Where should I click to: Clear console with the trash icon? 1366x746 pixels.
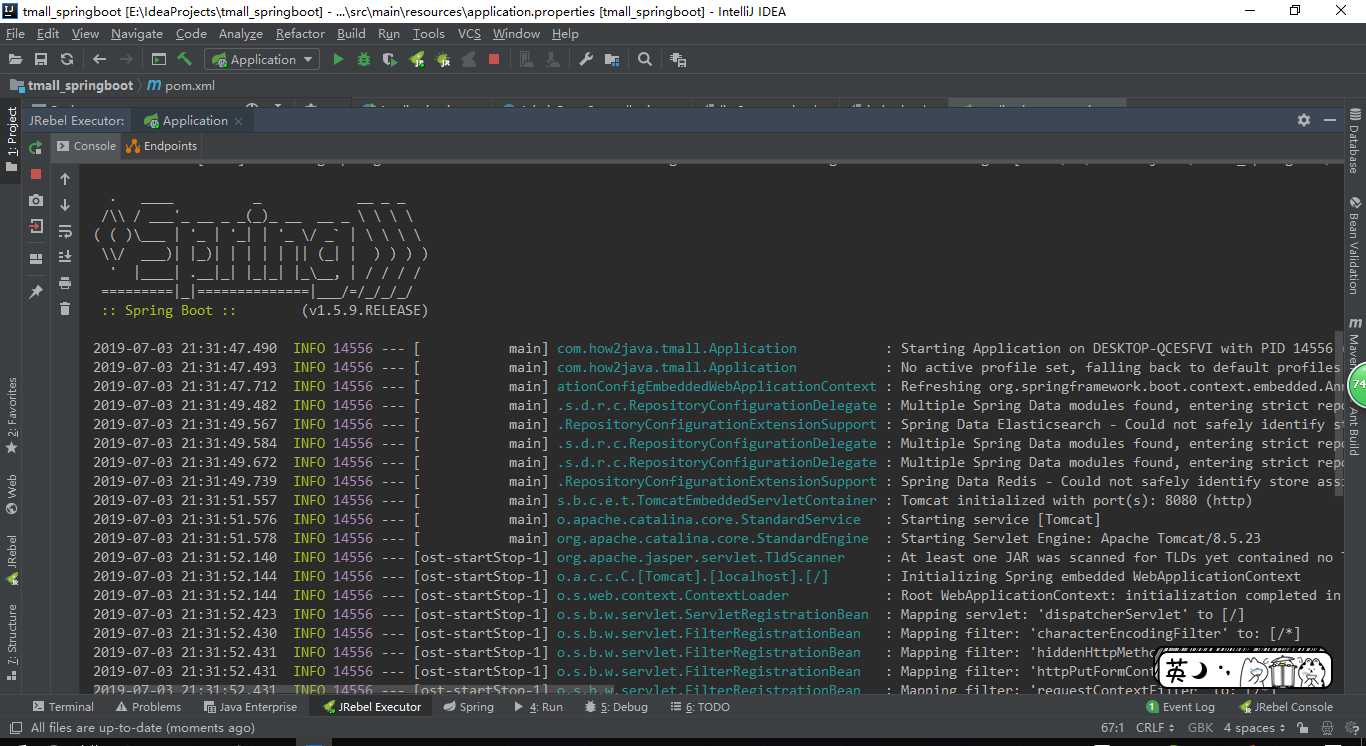click(65, 309)
